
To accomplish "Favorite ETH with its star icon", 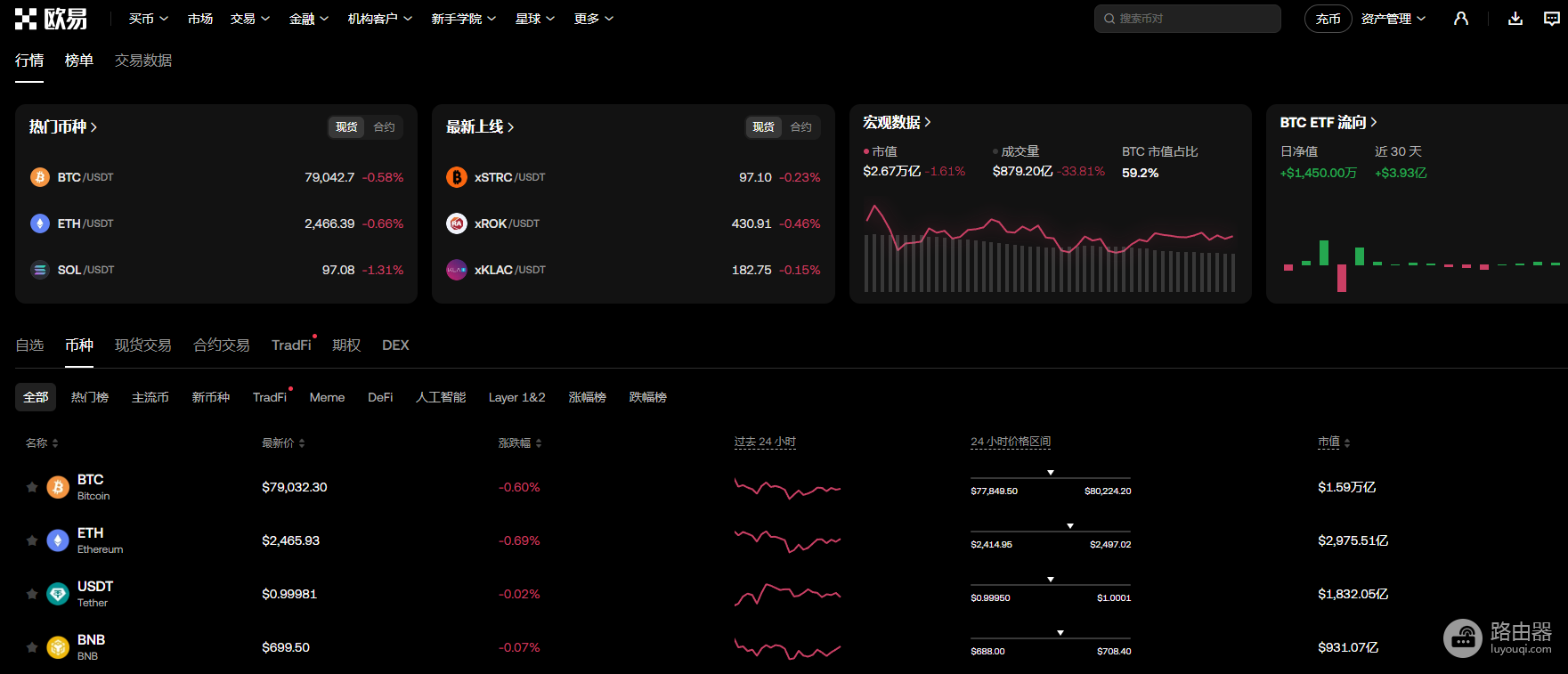I will click(x=32, y=540).
